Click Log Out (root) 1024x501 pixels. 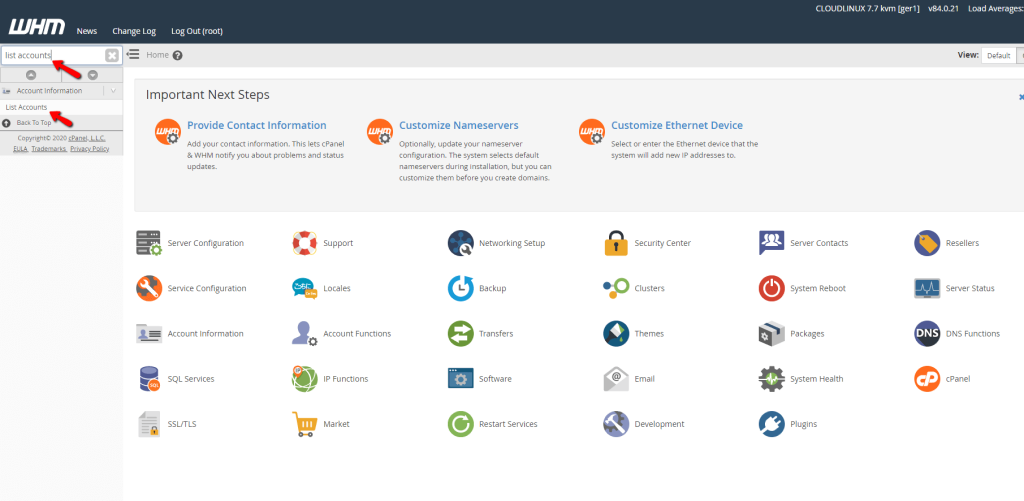[x=197, y=31]
